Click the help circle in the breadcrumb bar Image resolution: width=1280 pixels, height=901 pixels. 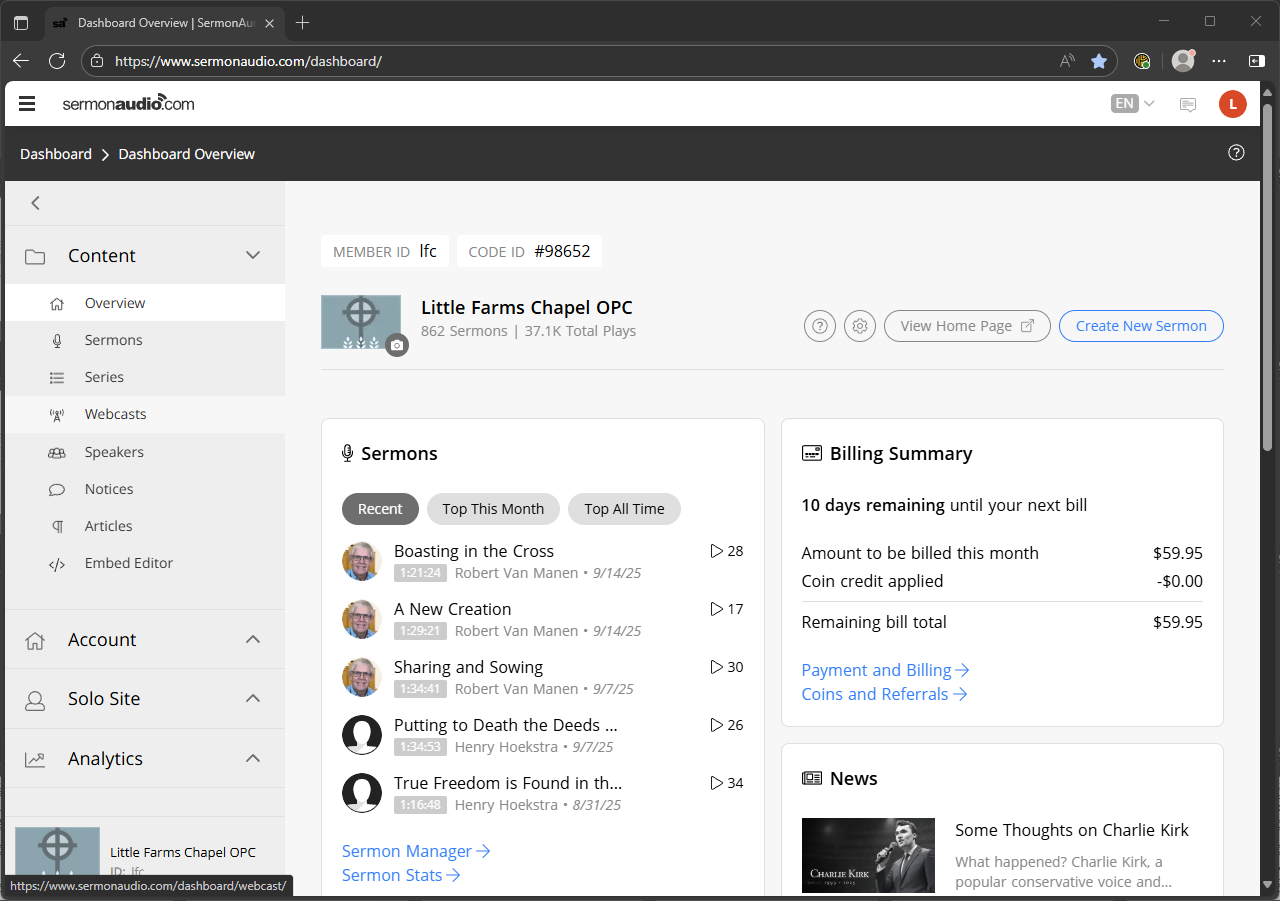click(1236, 153)
